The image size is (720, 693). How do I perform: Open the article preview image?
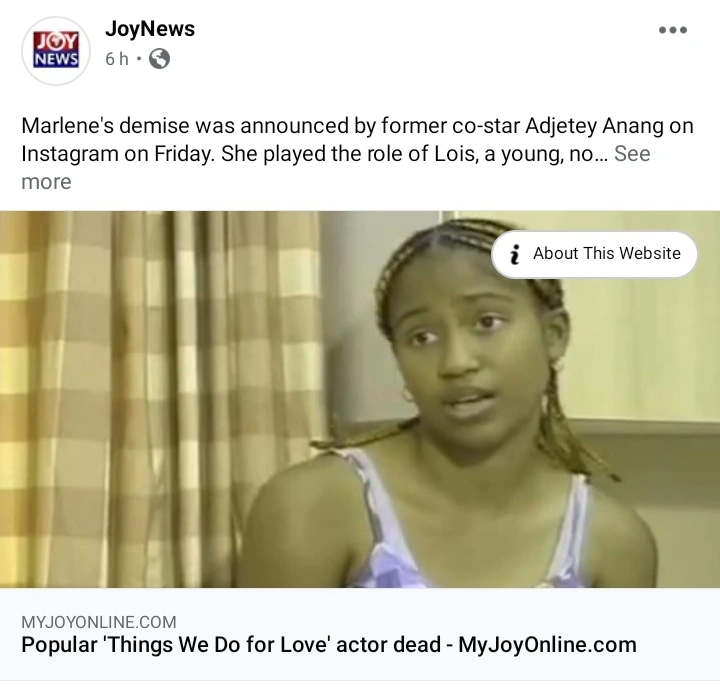(360, 399)
